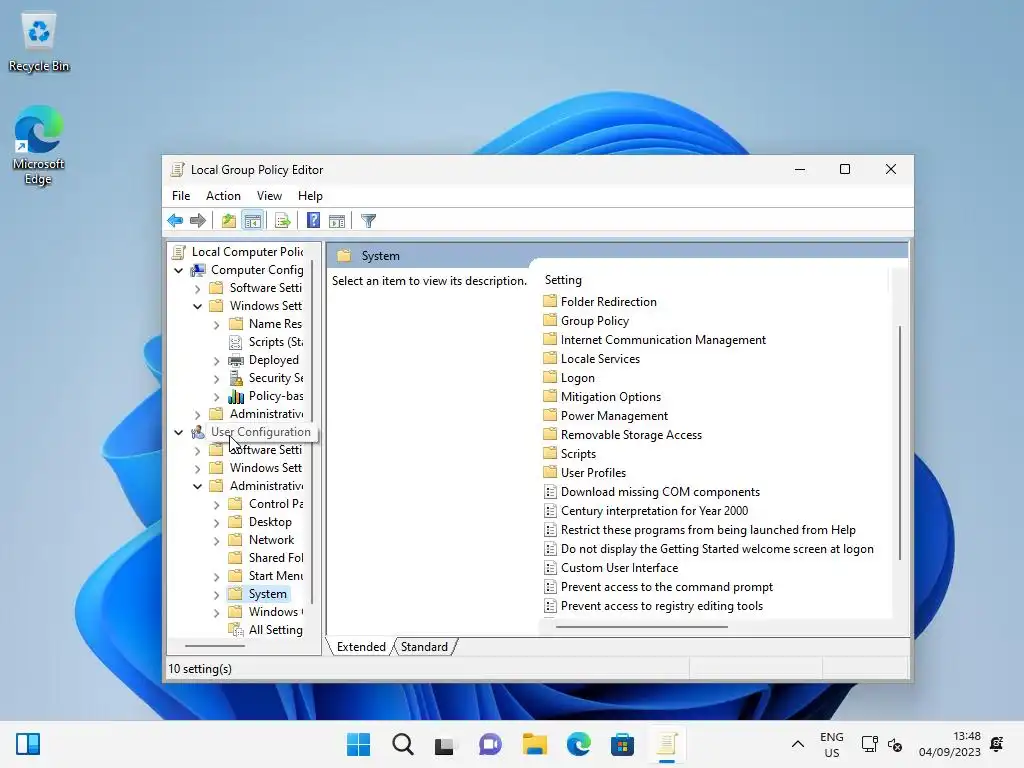Select the Locale Services folder
The height and width of the screenshot is (768, 1024).
click(x=592, y=359)
